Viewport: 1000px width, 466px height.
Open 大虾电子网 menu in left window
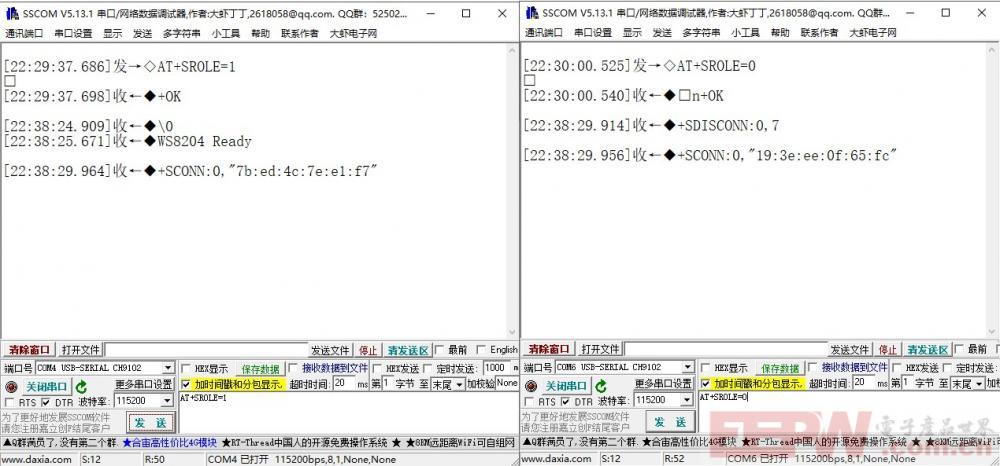(353, 33)
